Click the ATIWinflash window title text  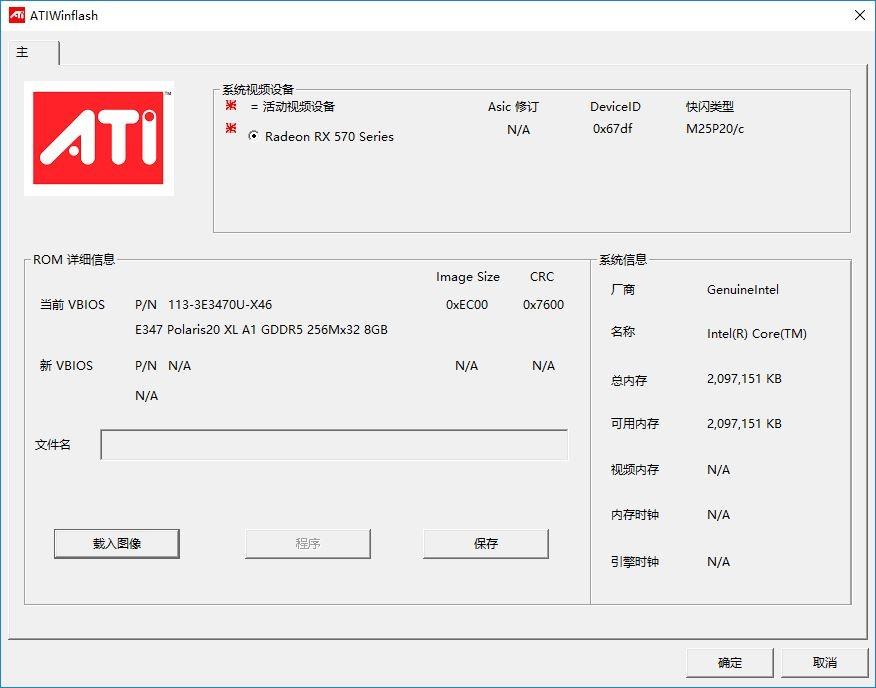coord(64,16)
